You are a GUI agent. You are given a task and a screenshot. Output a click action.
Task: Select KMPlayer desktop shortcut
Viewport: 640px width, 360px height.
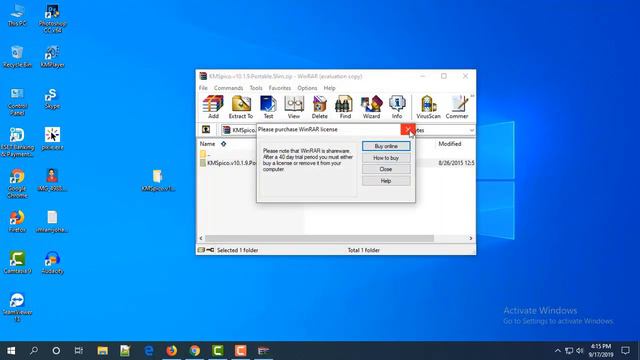(52, 57)
